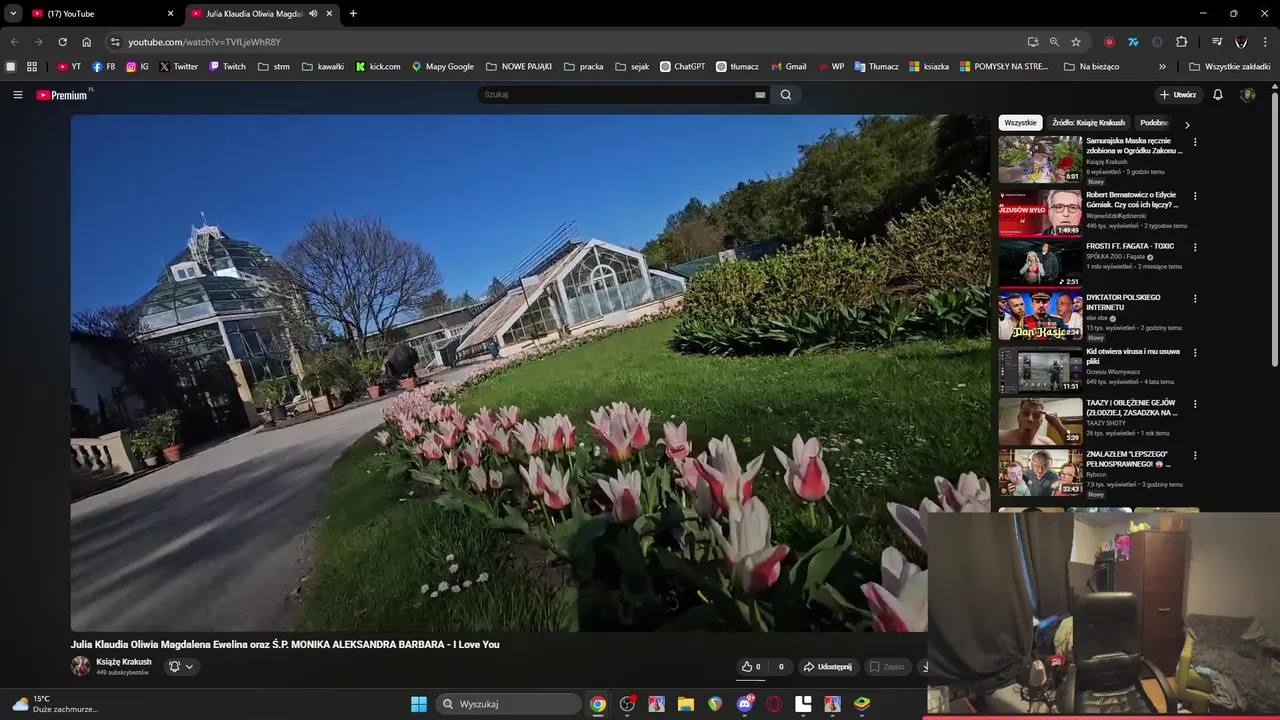Show more filter chips with arrow
Screen dimensions: 1280x720
pyautogui.click(x=1187, y=124)
